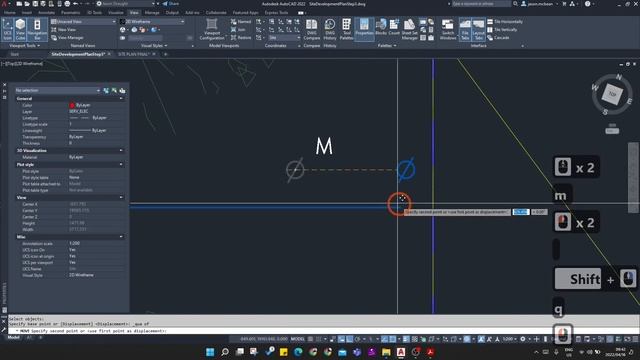Toggle the Navigation Bar button
Image resolution: width=640 pixels, height=360 pixels.
(37, 29)
